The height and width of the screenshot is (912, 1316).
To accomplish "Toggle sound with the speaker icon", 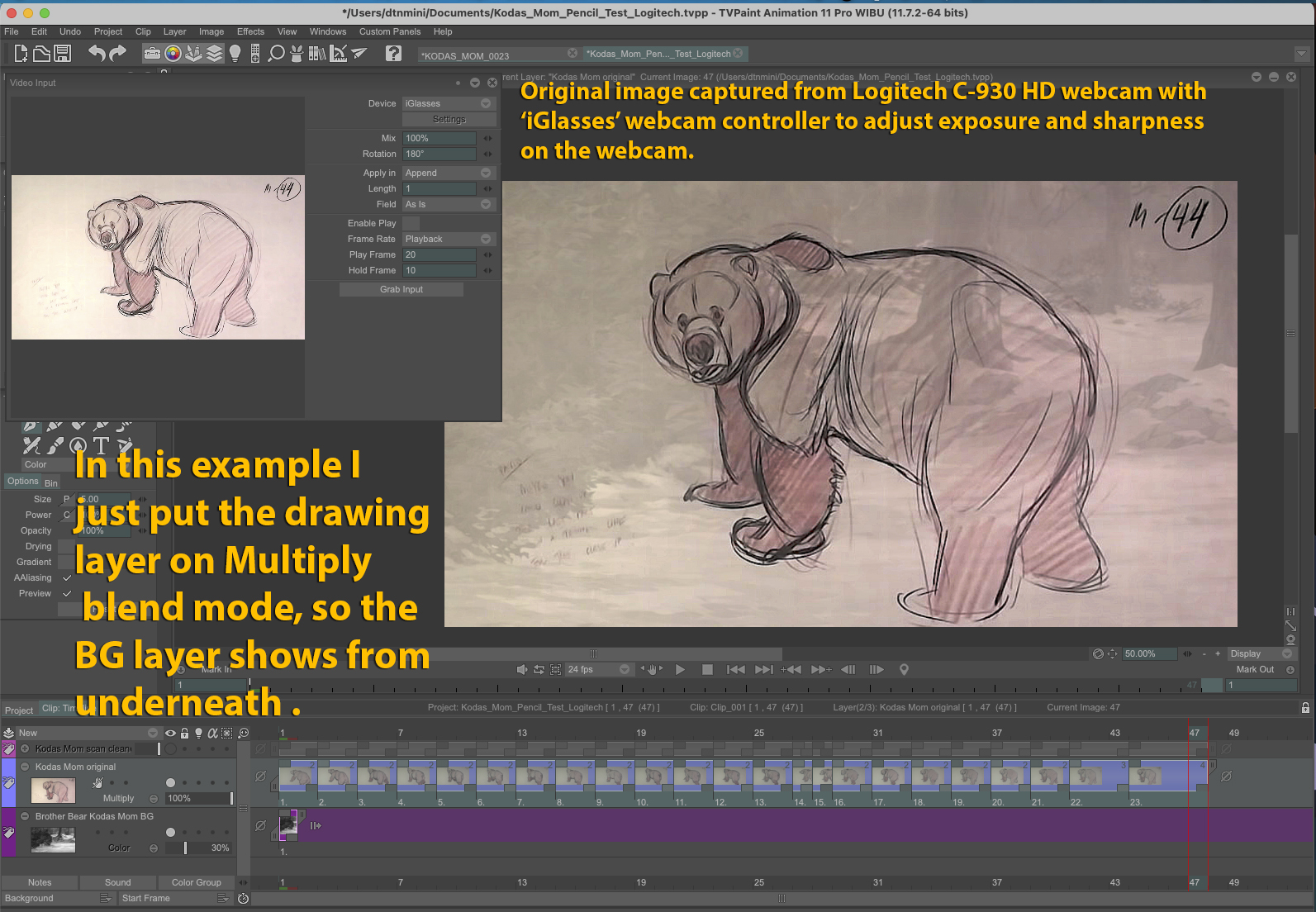I will point(521,669).
